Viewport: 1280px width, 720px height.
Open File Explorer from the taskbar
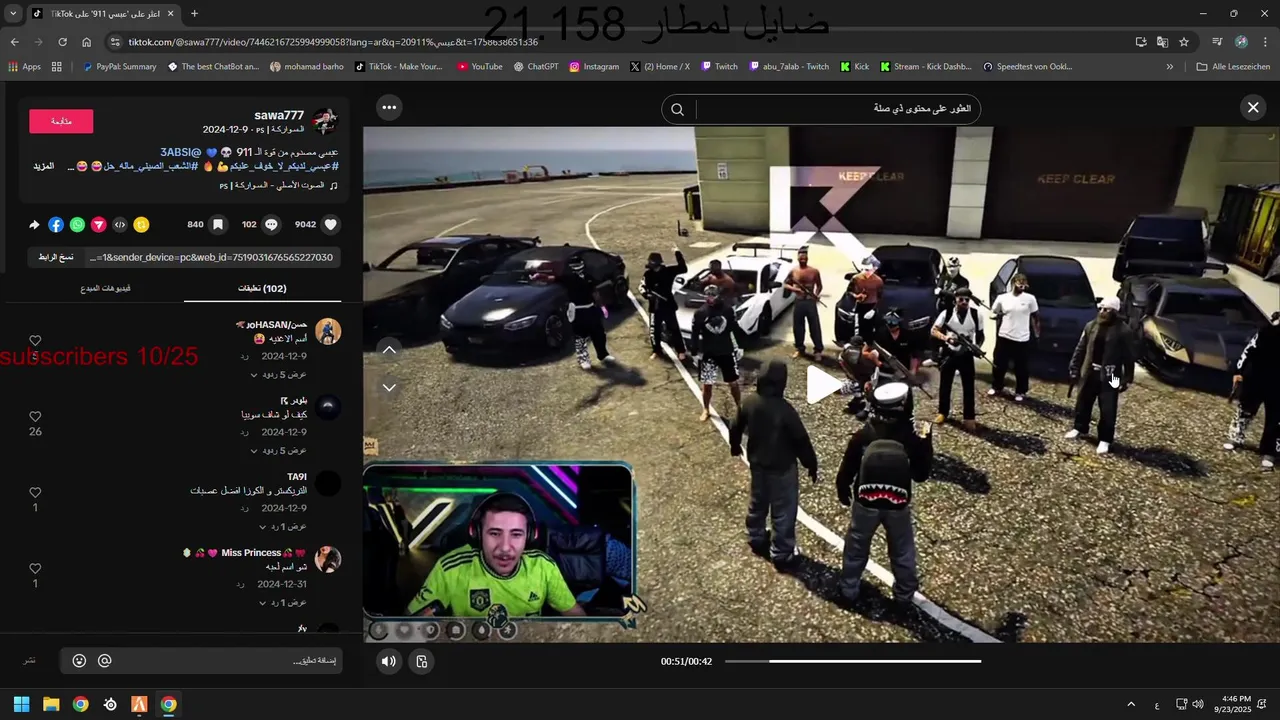[51, 704]
